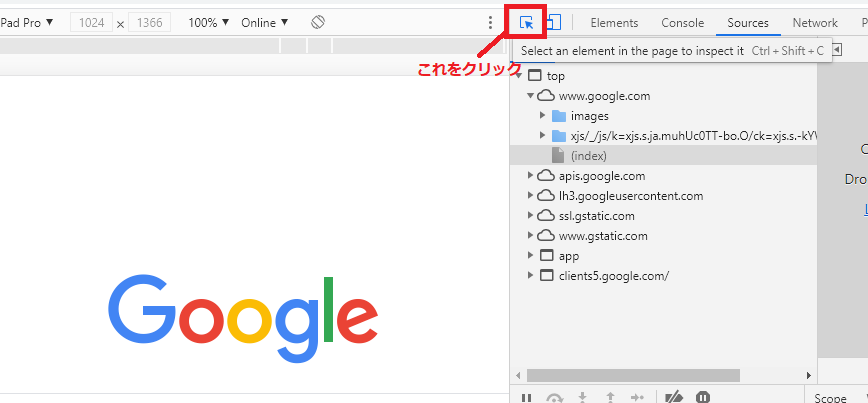Select the xjs/_/js/k=xjs.s.ja folder label
868x403 pixels.
694,136
